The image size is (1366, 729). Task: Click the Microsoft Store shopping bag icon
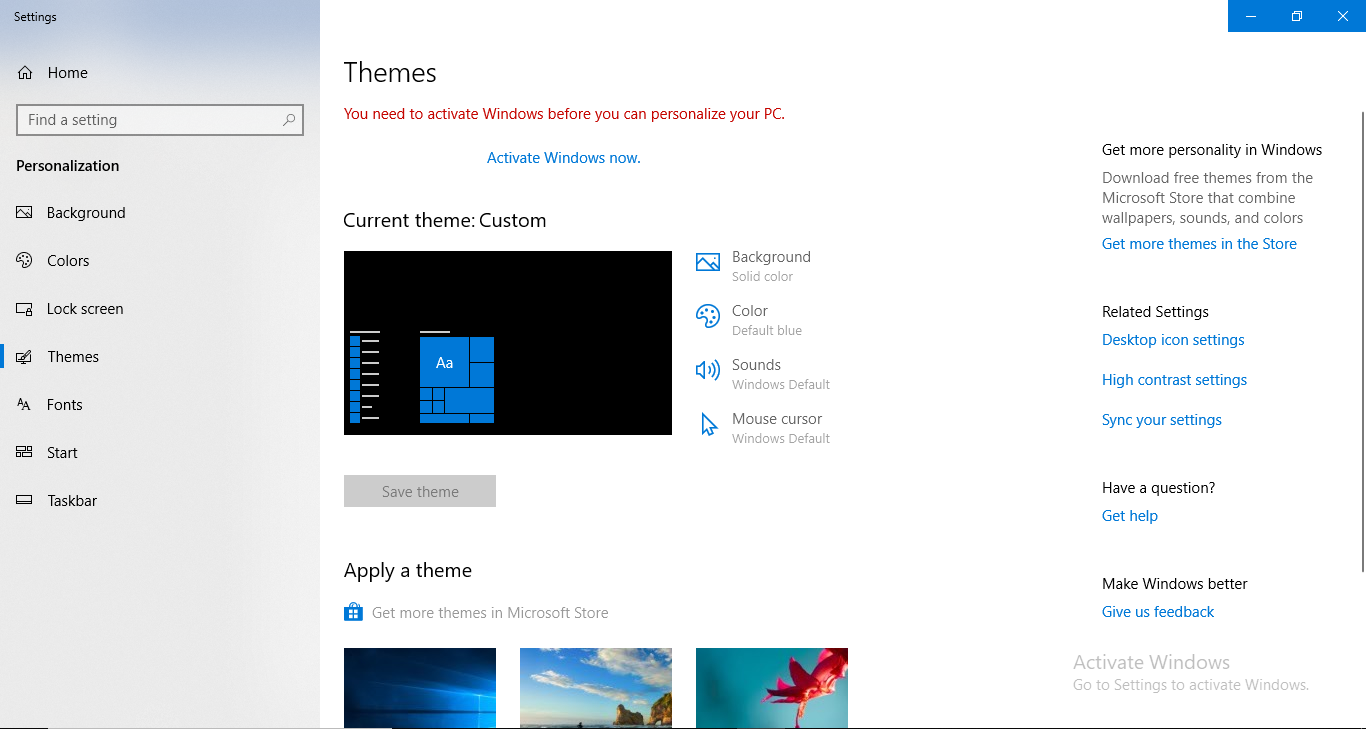[353, 611]
